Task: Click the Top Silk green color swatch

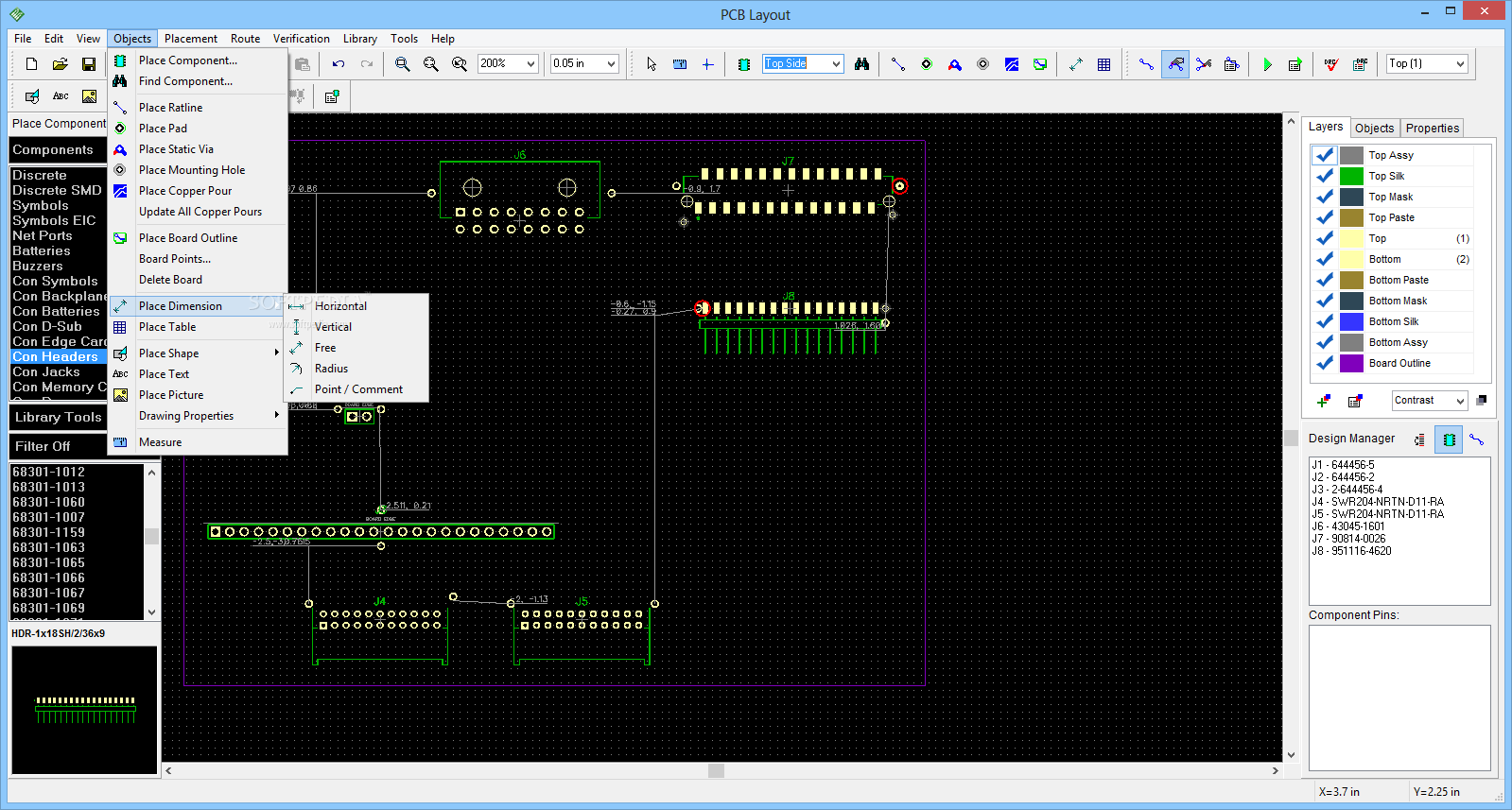Action: [x=1351, y=176]
